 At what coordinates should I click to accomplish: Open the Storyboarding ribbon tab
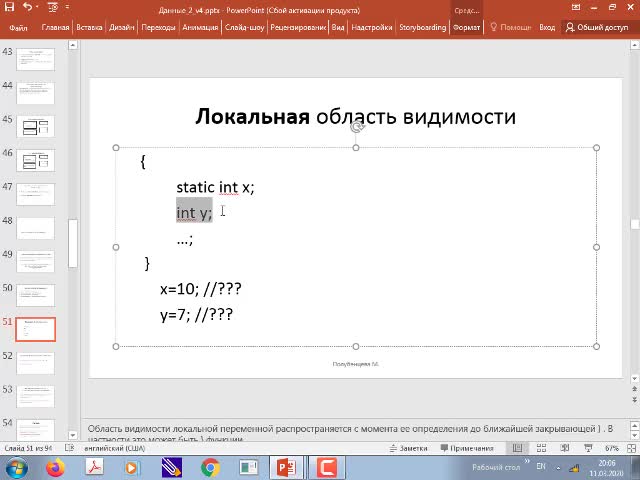point(422,27)
